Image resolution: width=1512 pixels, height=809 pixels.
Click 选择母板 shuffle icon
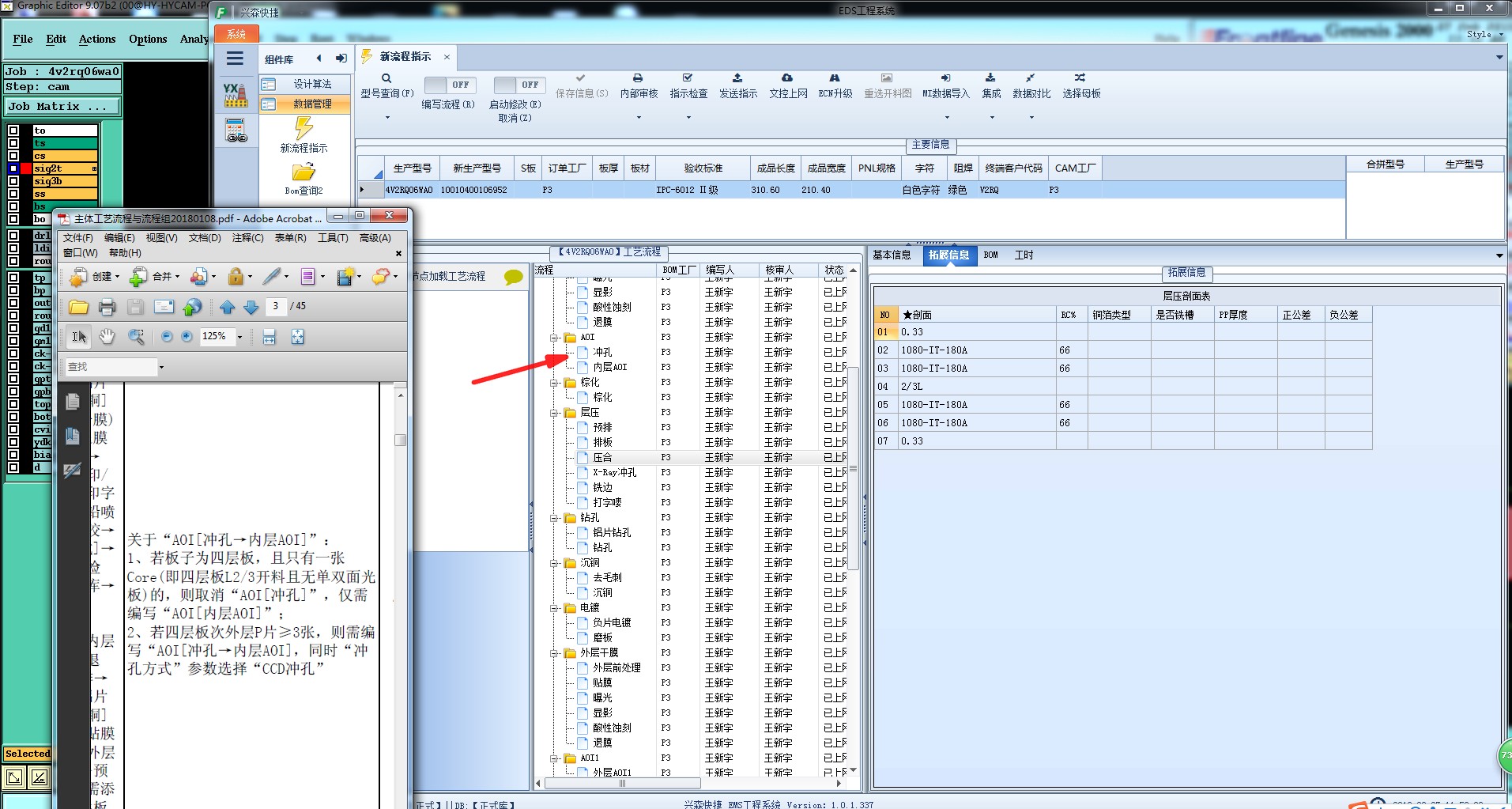coord(1080,78)
